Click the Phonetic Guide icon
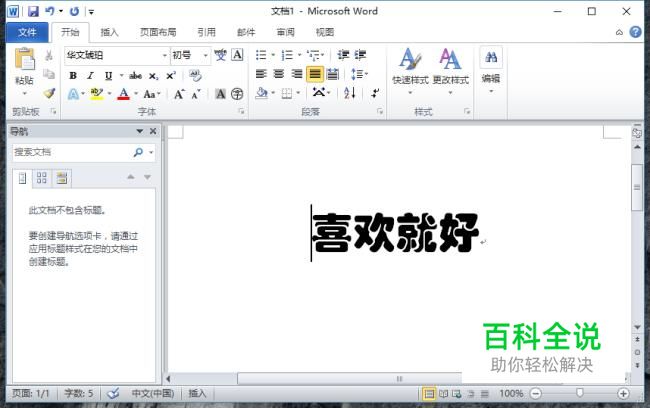The height and width of the screenshot is (408, 650). pyautogui.click(x=220, y=55)
